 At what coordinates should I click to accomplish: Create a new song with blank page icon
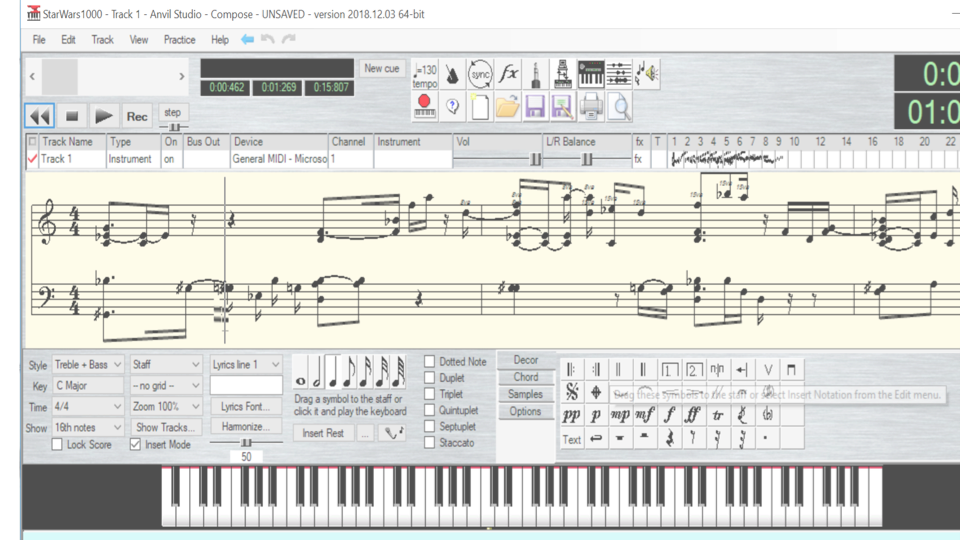click(x=480, y=107)
